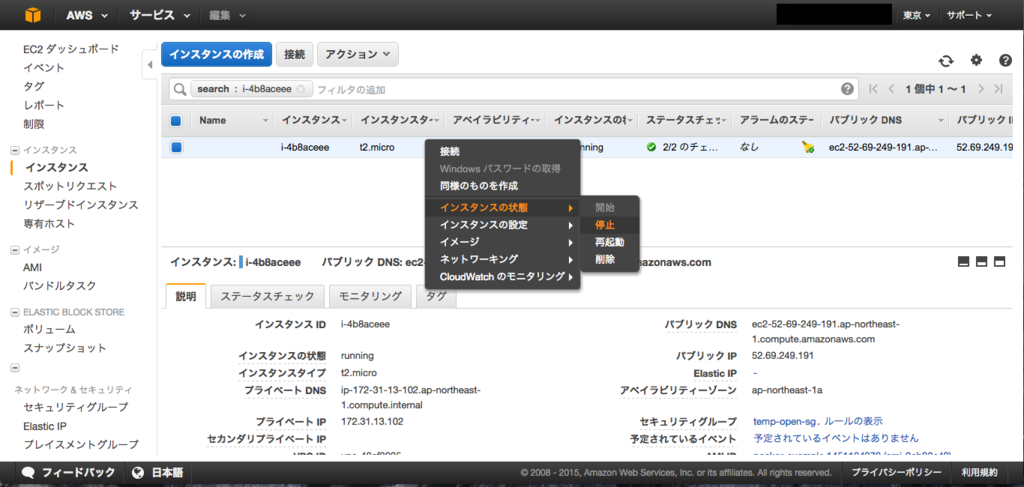Select 削除 in the context submenu
Screen dimensions: 1024x487
609,259
